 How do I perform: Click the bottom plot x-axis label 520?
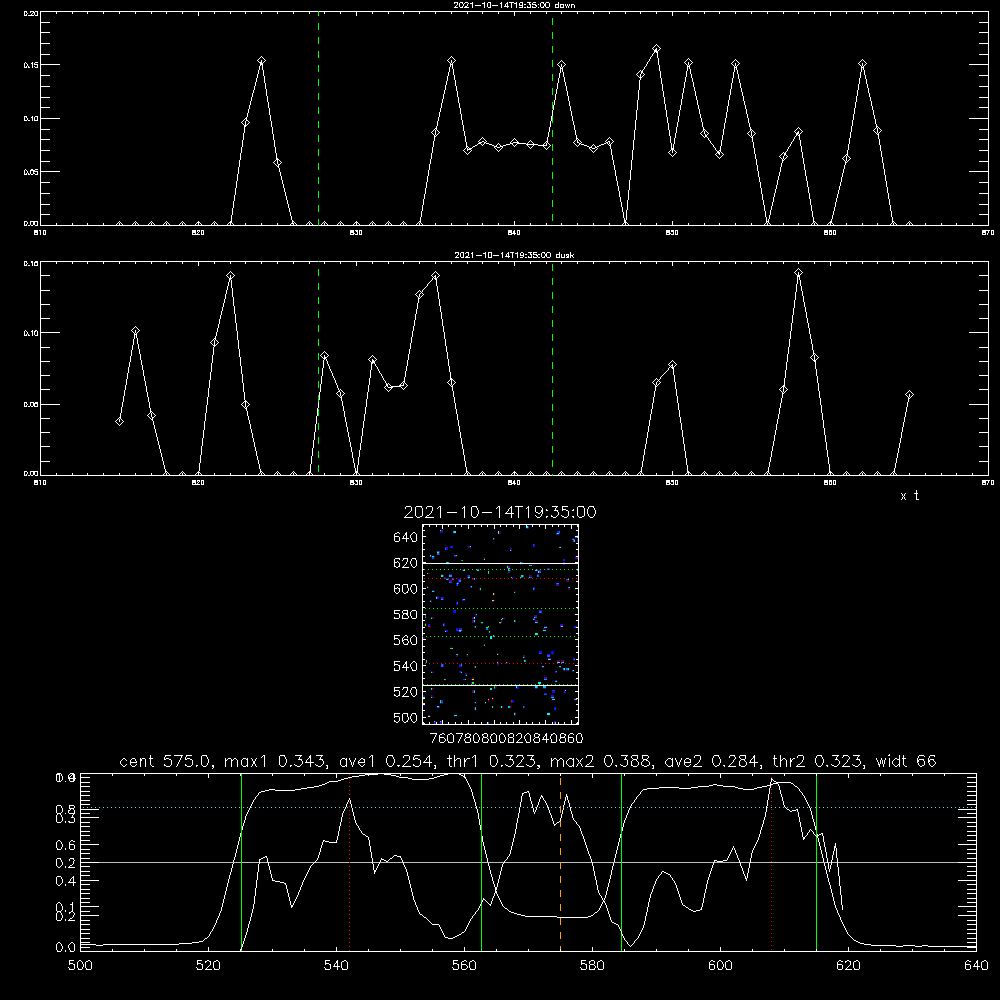pos(208,966)
